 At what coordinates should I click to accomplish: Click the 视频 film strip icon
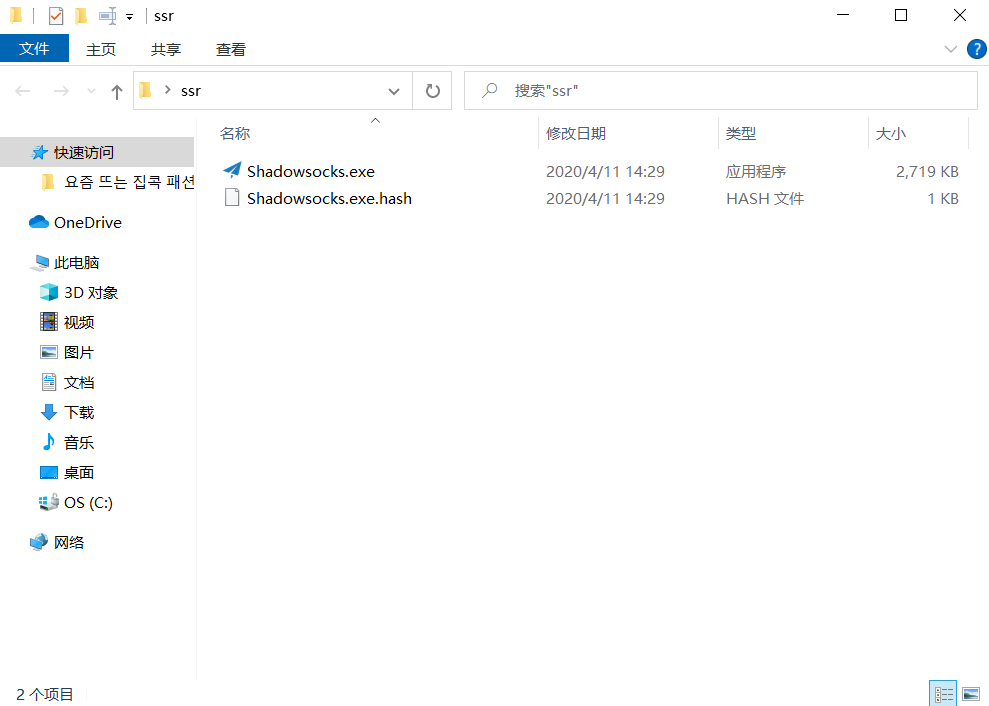click(49, 322)
